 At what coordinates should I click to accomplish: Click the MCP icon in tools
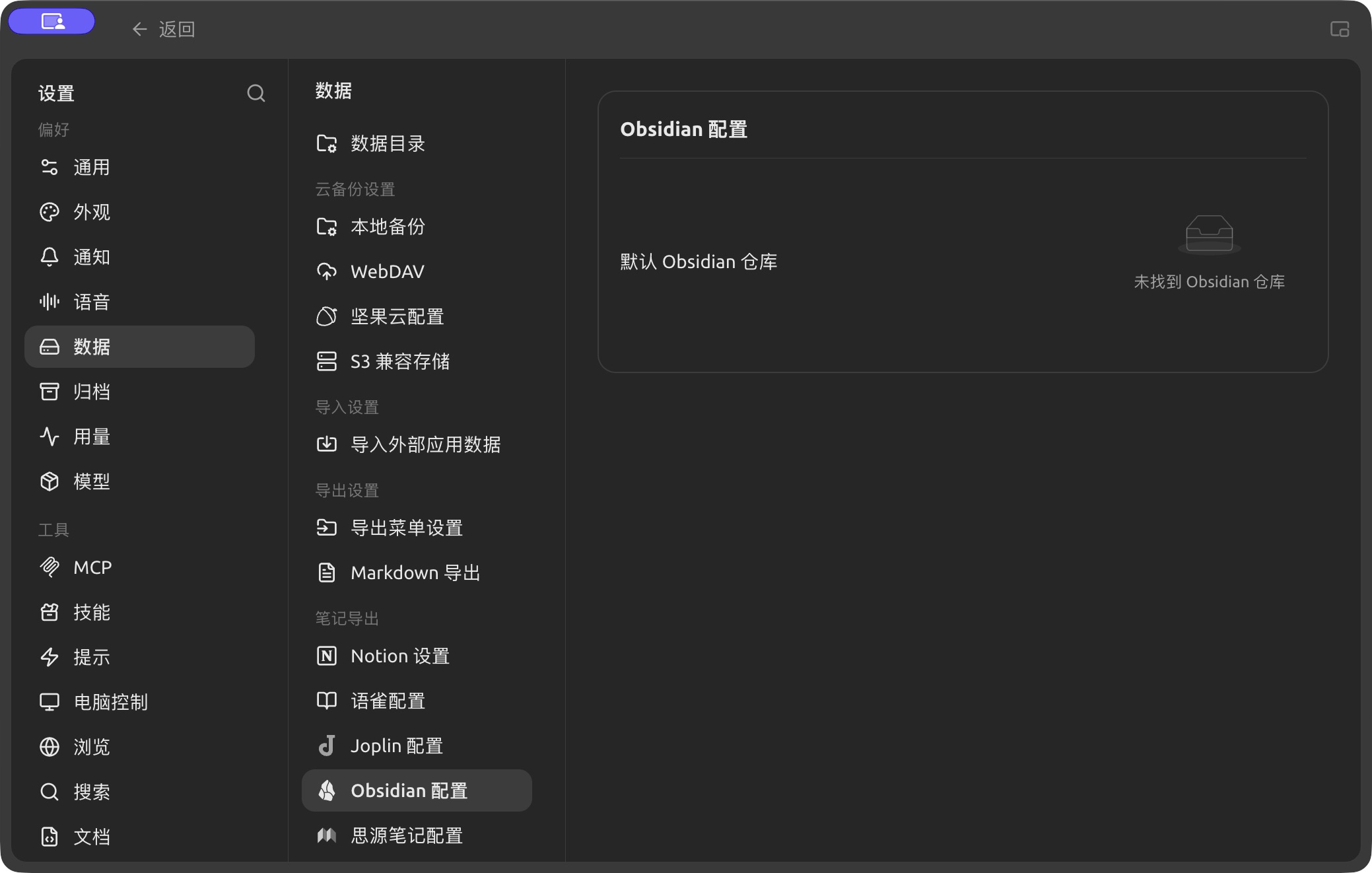50,567
